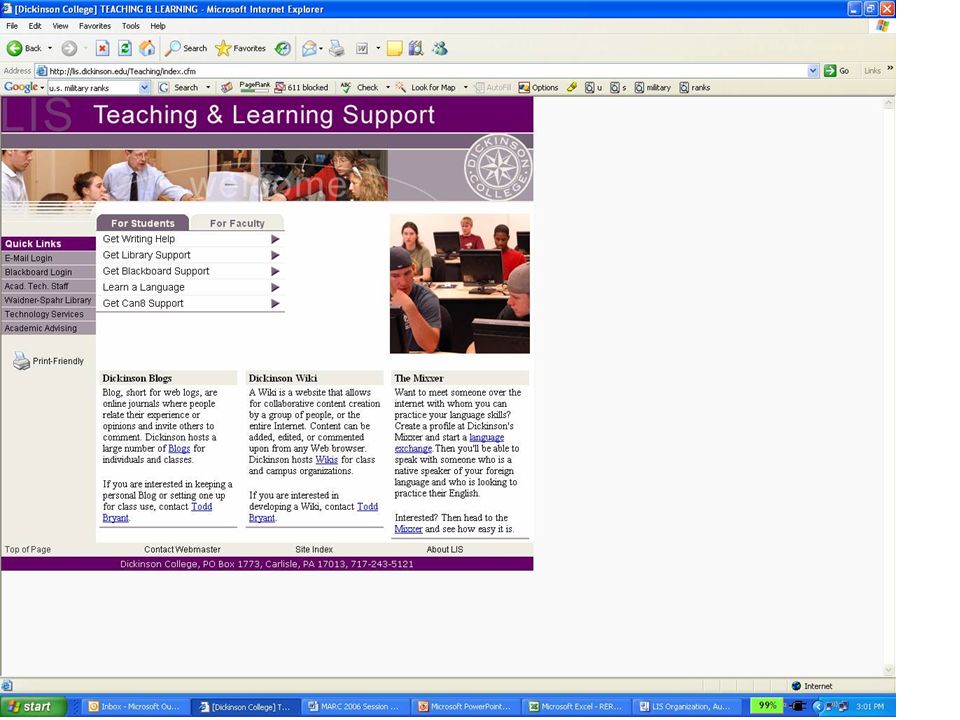
Task: Open Learn a Language item
Action: (x=190, y=287)
